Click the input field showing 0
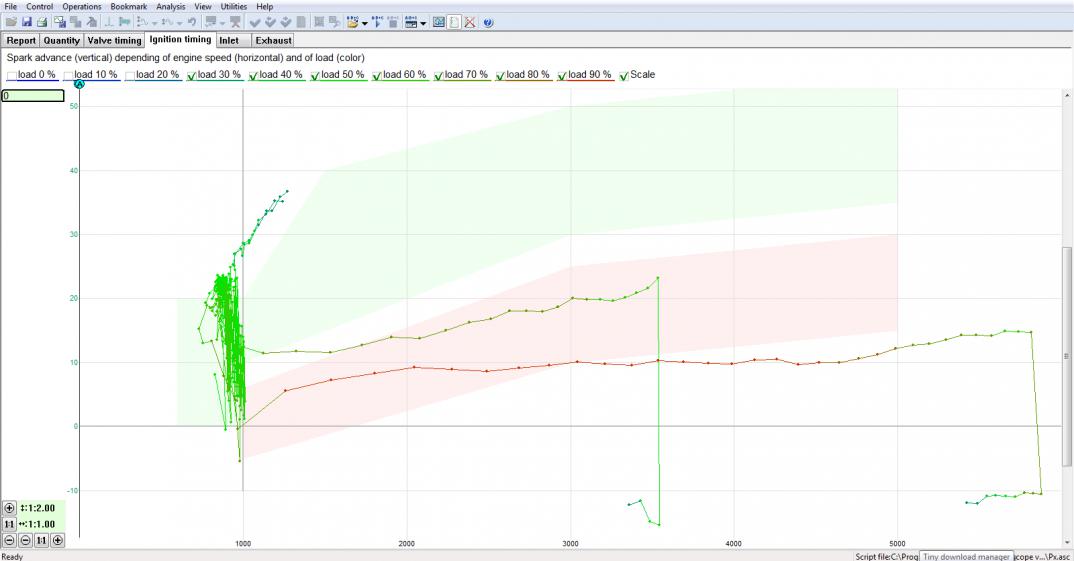 click(x=32, y=96)
